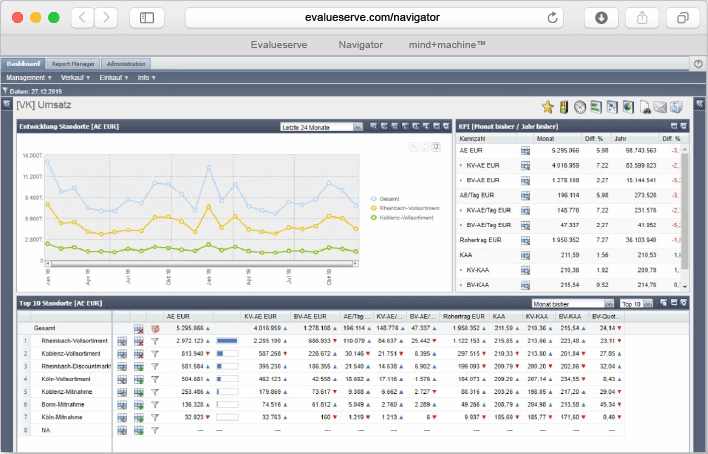
Task: Click the chart horizontal range slider
Action: [x=202, y=263]
